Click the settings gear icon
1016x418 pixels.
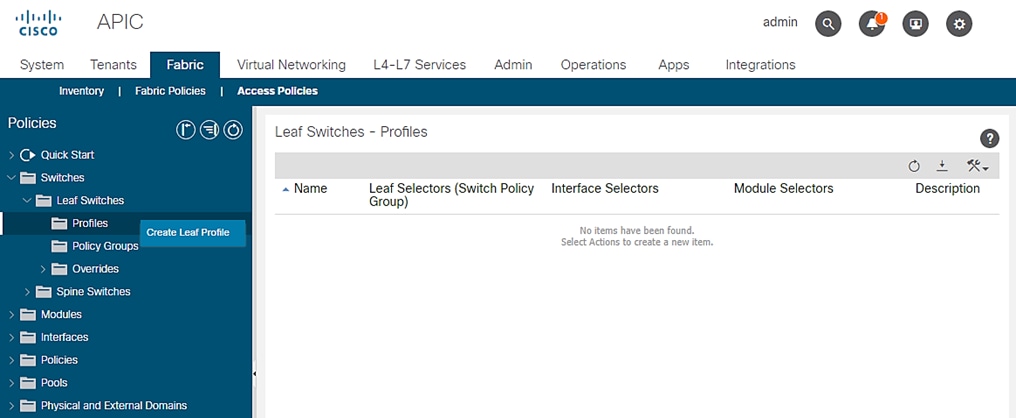tap(959, 24)
